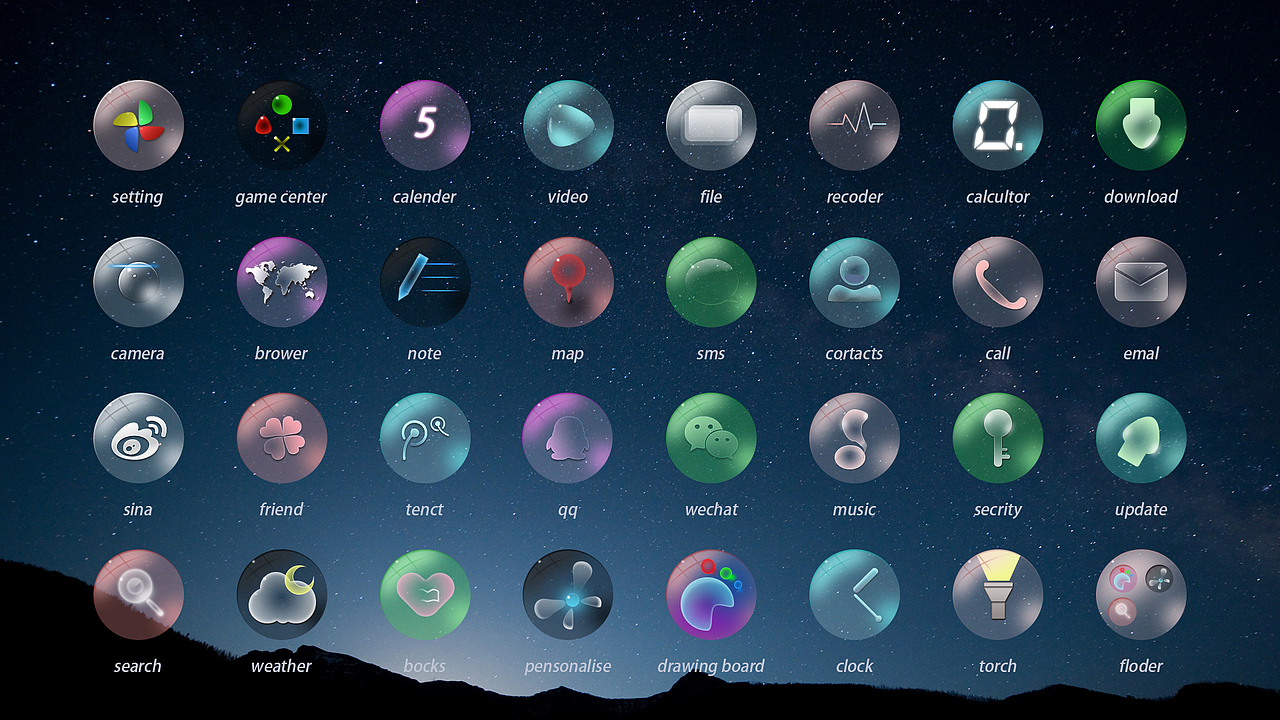
Task: Click the "wechat" text label
Action: (x=711, y=510)
